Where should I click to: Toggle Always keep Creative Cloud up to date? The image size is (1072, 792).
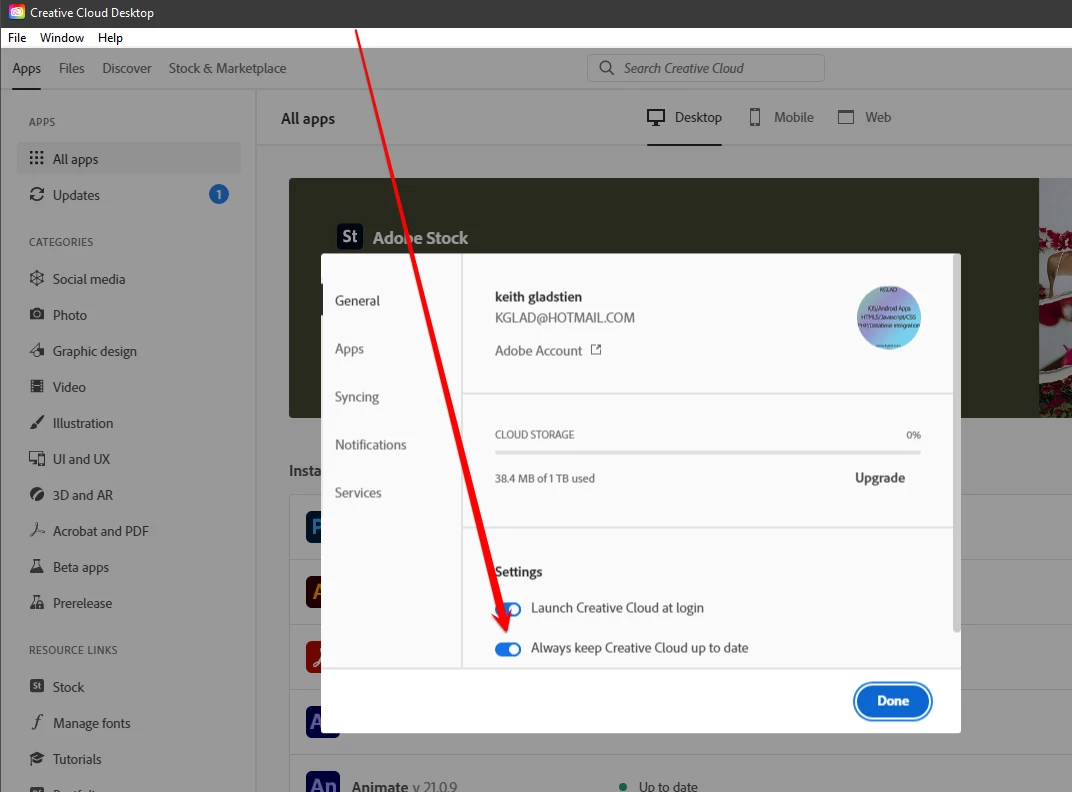tap(508, 649)
